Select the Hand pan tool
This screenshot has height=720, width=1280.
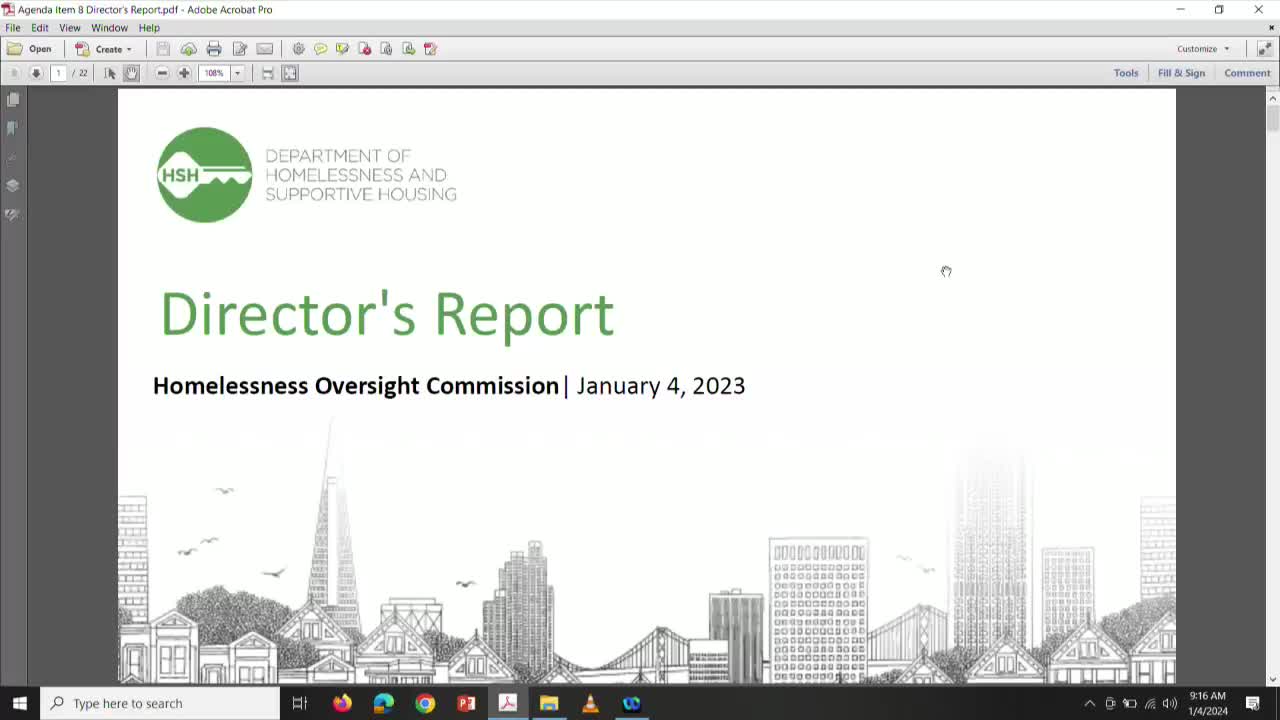point(131,73)
